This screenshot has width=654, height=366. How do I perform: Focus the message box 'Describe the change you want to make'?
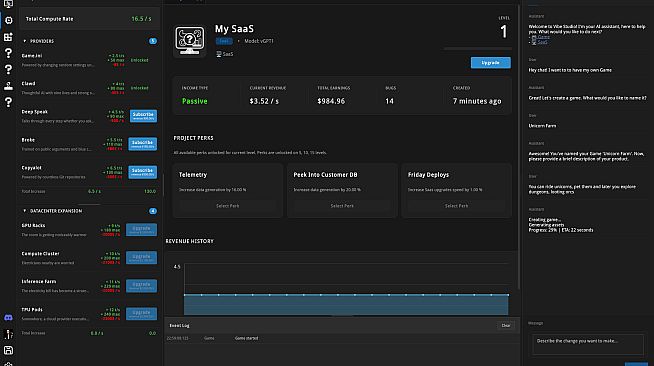(588, 344)
